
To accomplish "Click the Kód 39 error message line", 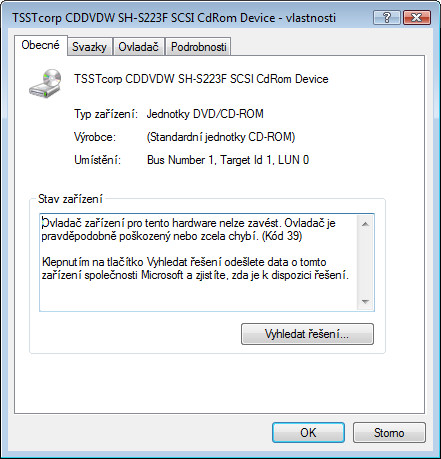I will pyautogui.click(x=172, y=236).
